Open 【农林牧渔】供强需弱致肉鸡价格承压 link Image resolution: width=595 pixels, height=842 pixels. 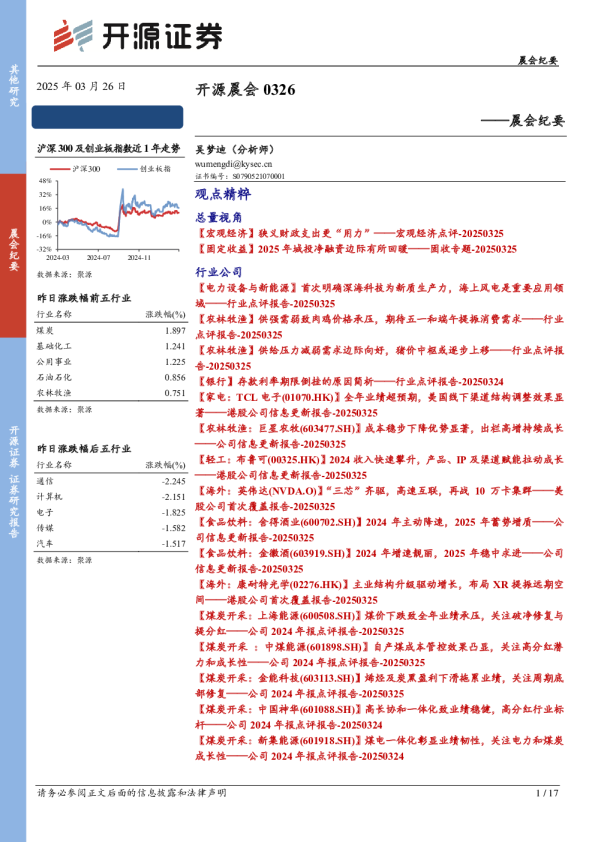379,326
